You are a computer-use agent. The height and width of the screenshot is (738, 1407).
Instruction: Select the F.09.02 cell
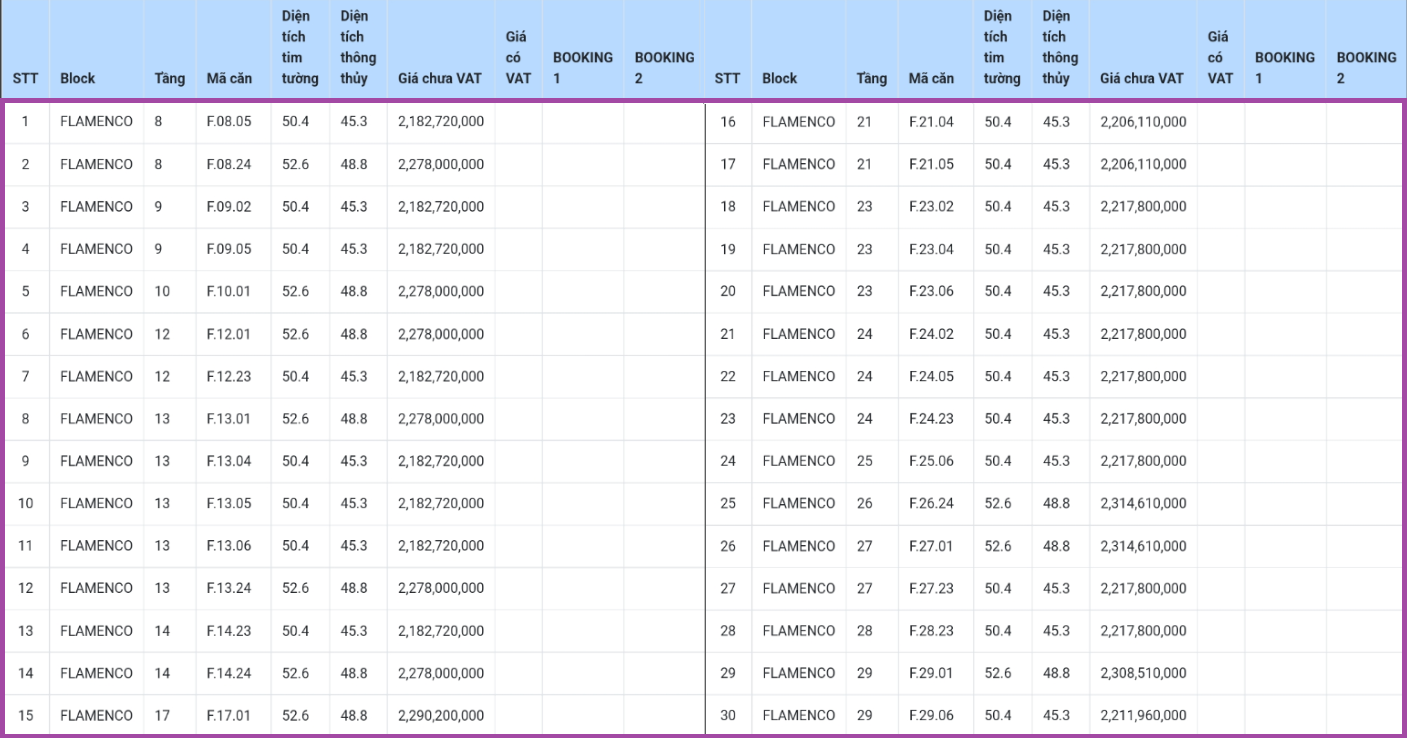click(229, 207)
